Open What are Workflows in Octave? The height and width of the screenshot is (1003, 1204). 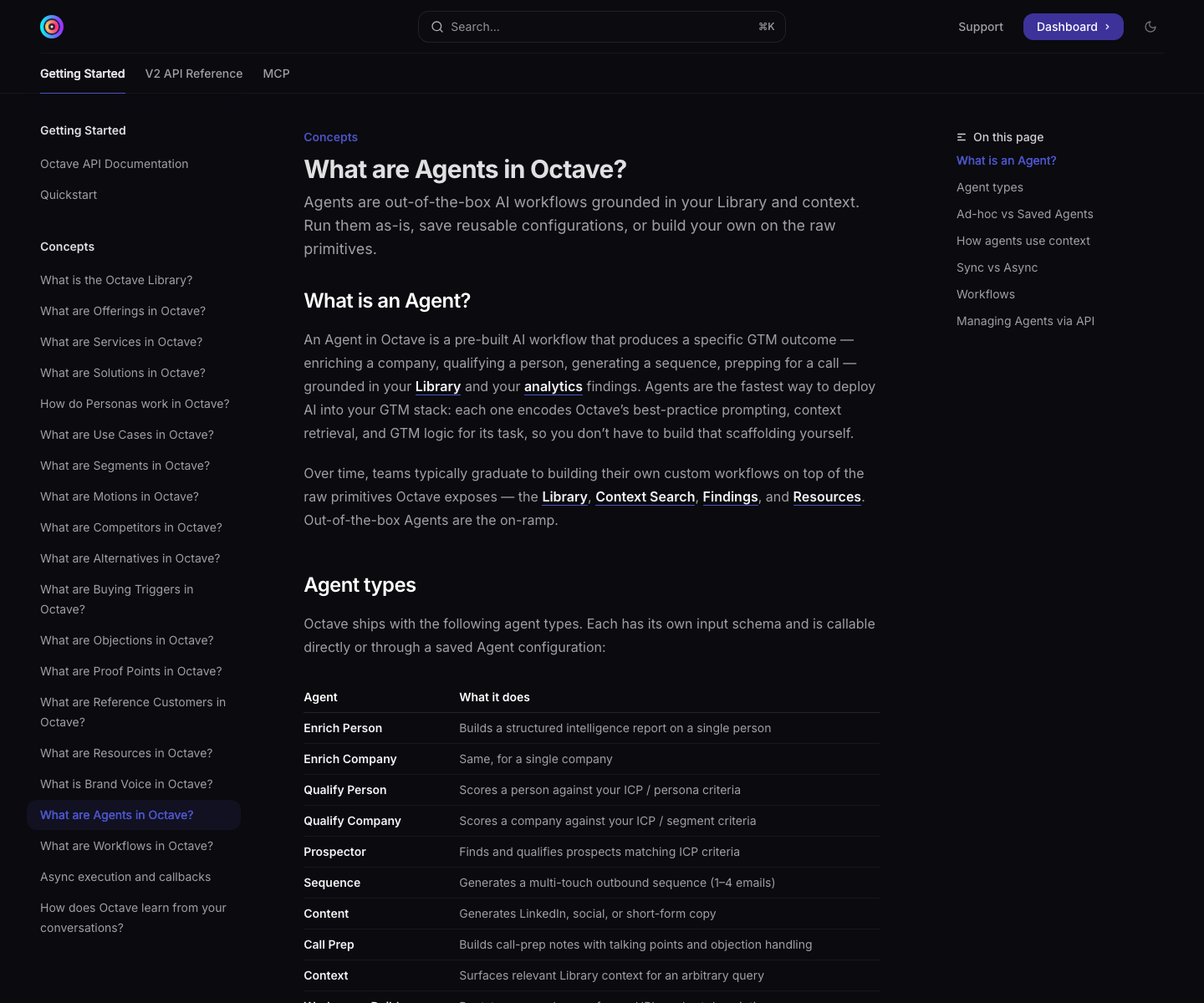pyautogui.click(x=127, y=846)
